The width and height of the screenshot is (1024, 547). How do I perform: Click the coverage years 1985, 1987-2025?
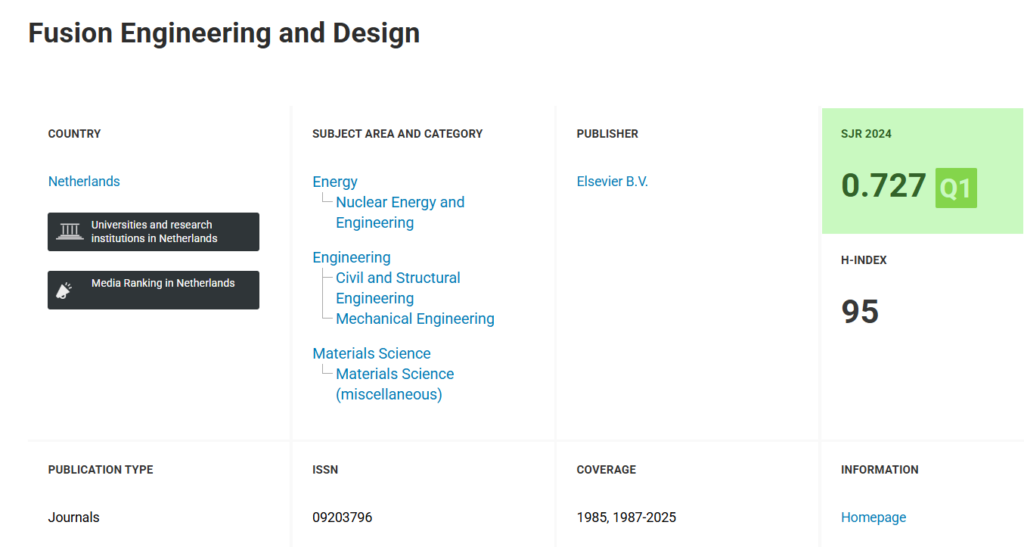pos(626,517)
